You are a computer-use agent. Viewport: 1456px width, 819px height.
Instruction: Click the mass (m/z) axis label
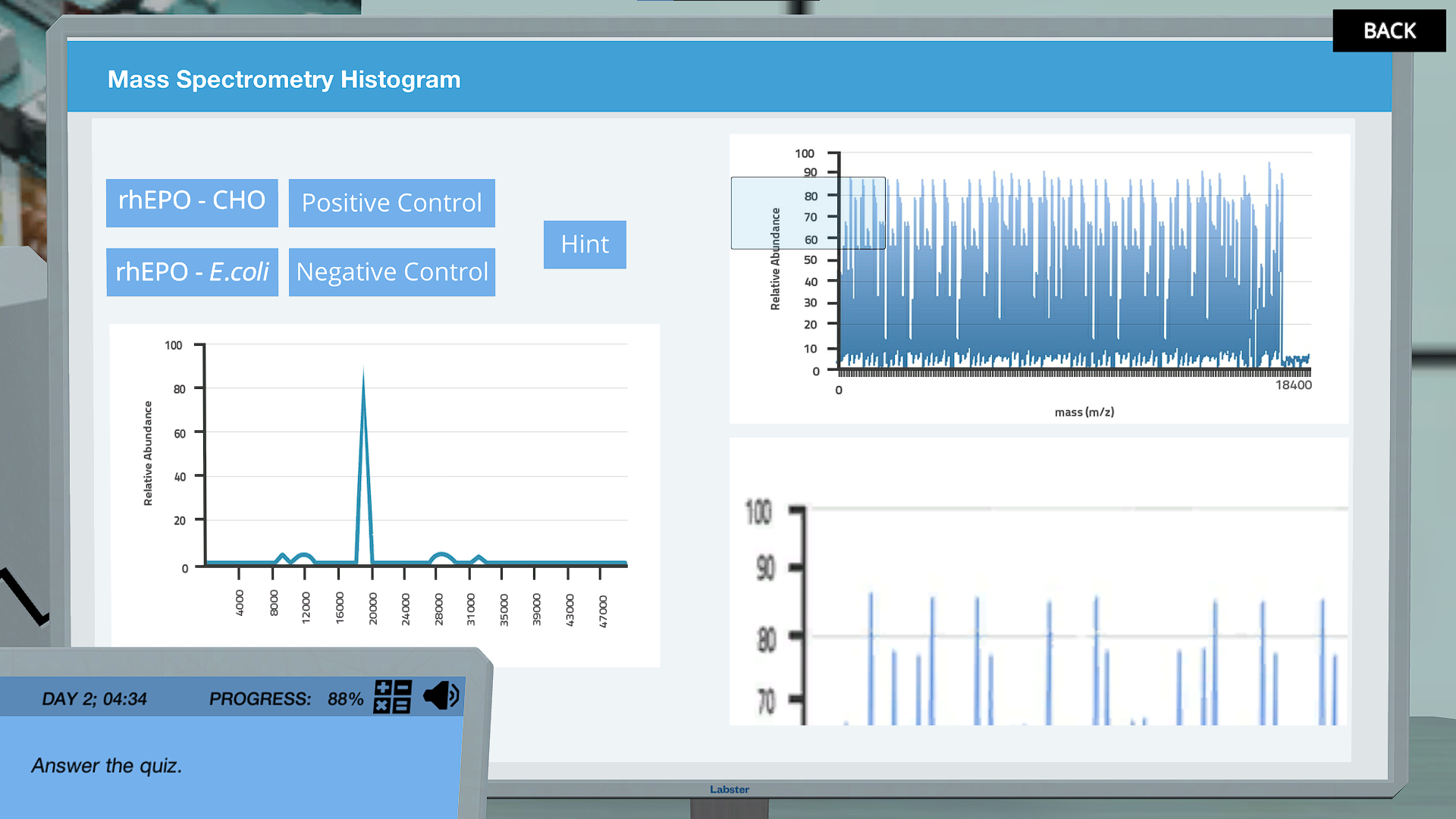[1084, 413]
